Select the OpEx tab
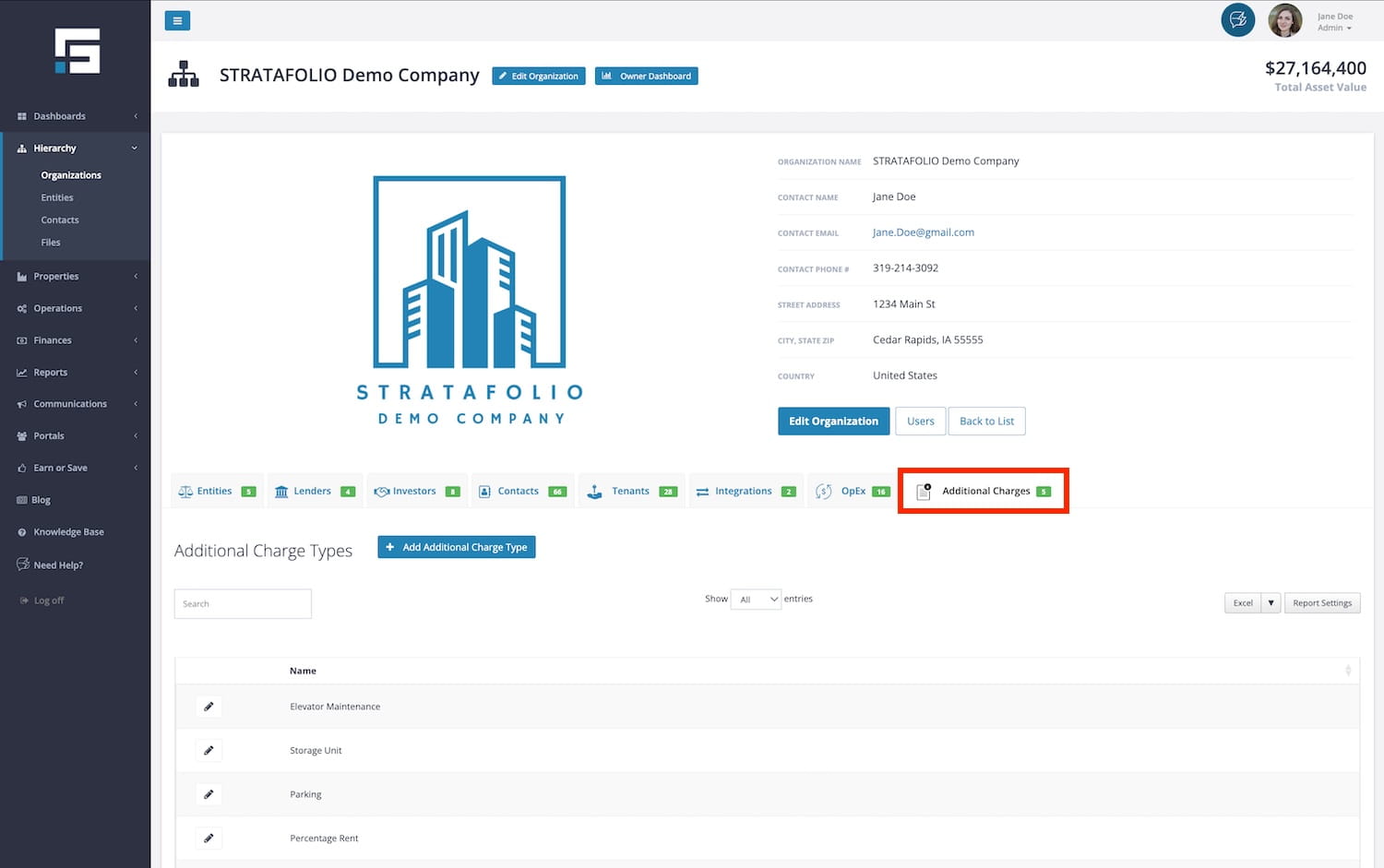 pyautogui.click(x=852, y=492)
